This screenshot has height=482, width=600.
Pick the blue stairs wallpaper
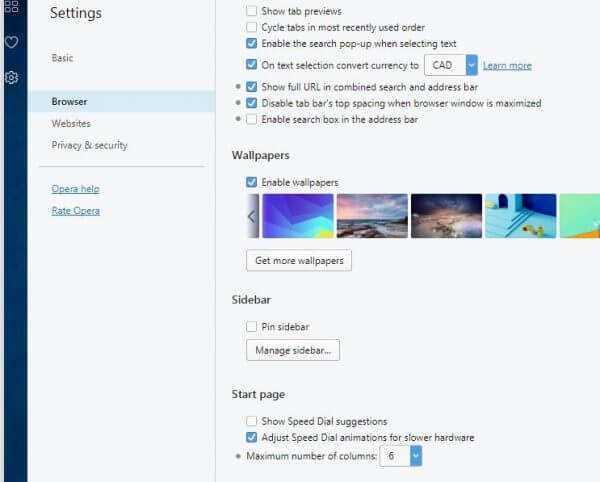click(x=520, y=216)
